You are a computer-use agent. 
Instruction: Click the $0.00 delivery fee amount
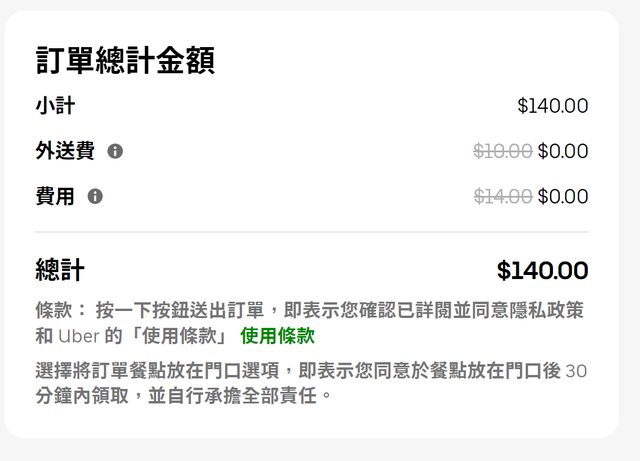pos(563,152)
